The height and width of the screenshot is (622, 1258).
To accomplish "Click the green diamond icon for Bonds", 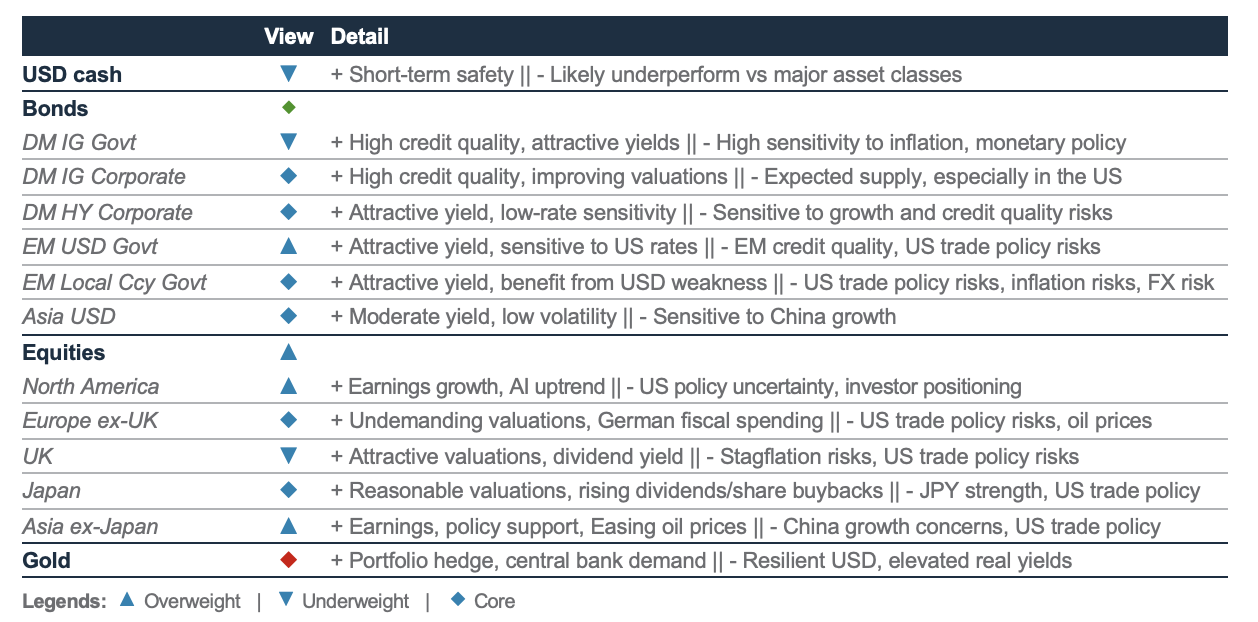I will point(289,107).
